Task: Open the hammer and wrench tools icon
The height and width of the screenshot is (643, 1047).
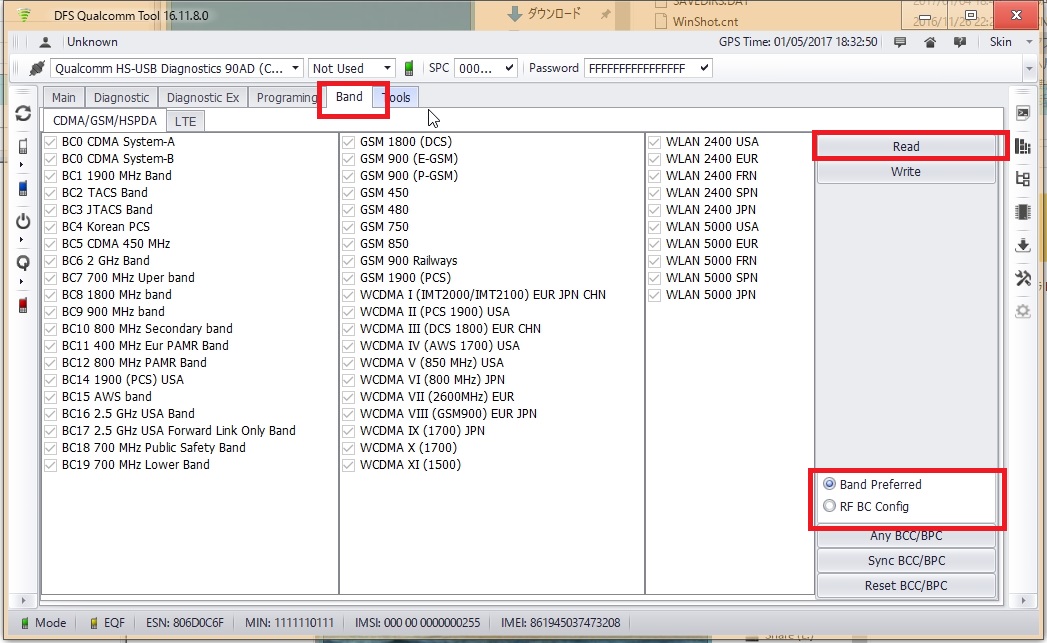Action: [1022, 278]
